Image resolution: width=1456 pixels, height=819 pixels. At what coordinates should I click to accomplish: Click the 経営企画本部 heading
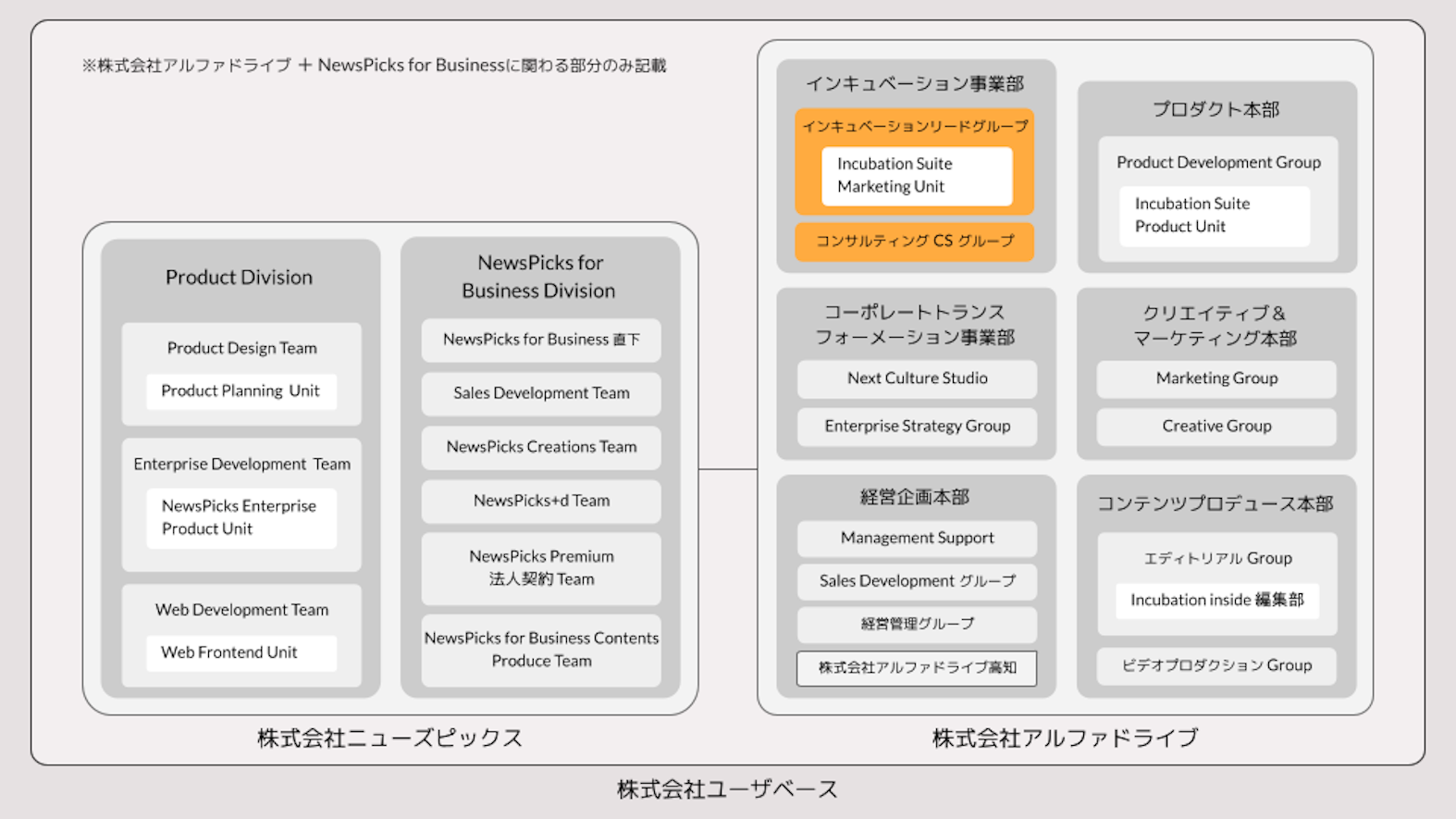915,497
